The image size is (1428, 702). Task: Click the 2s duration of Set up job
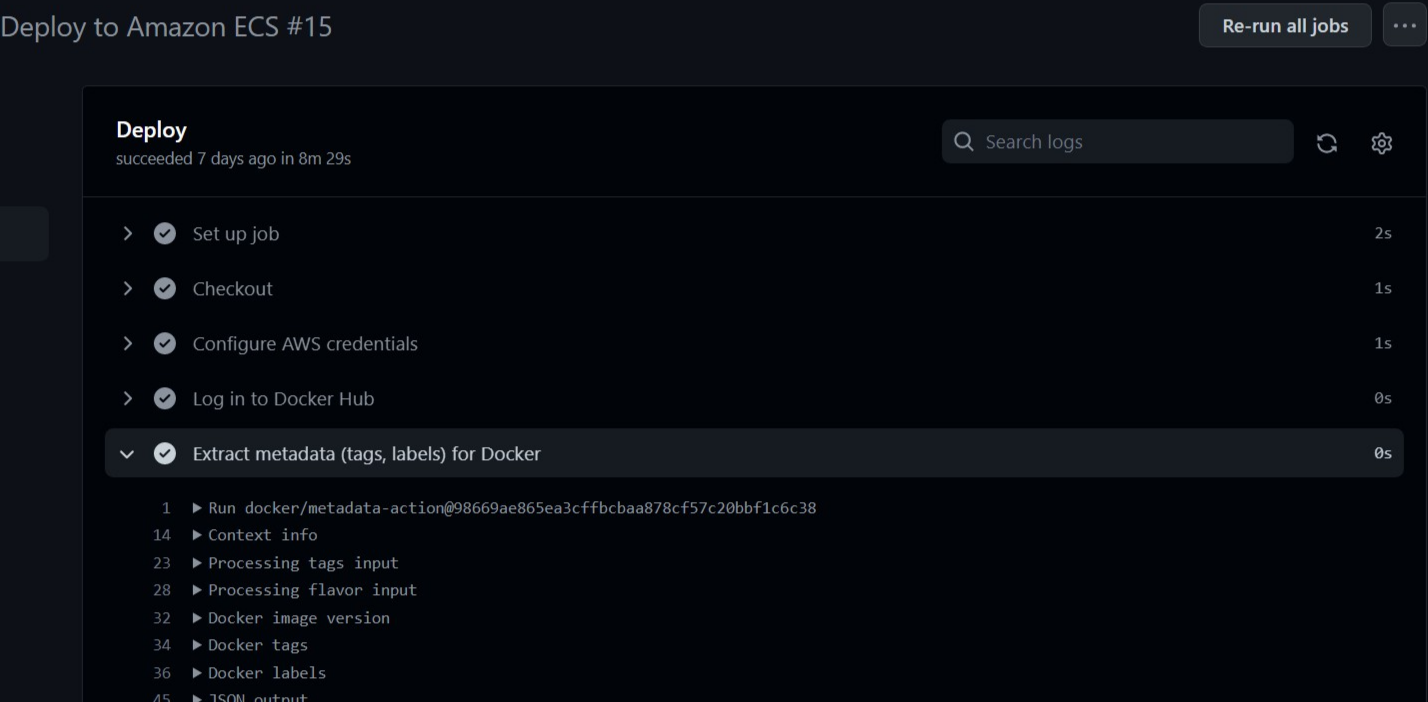pos(1383,233)
